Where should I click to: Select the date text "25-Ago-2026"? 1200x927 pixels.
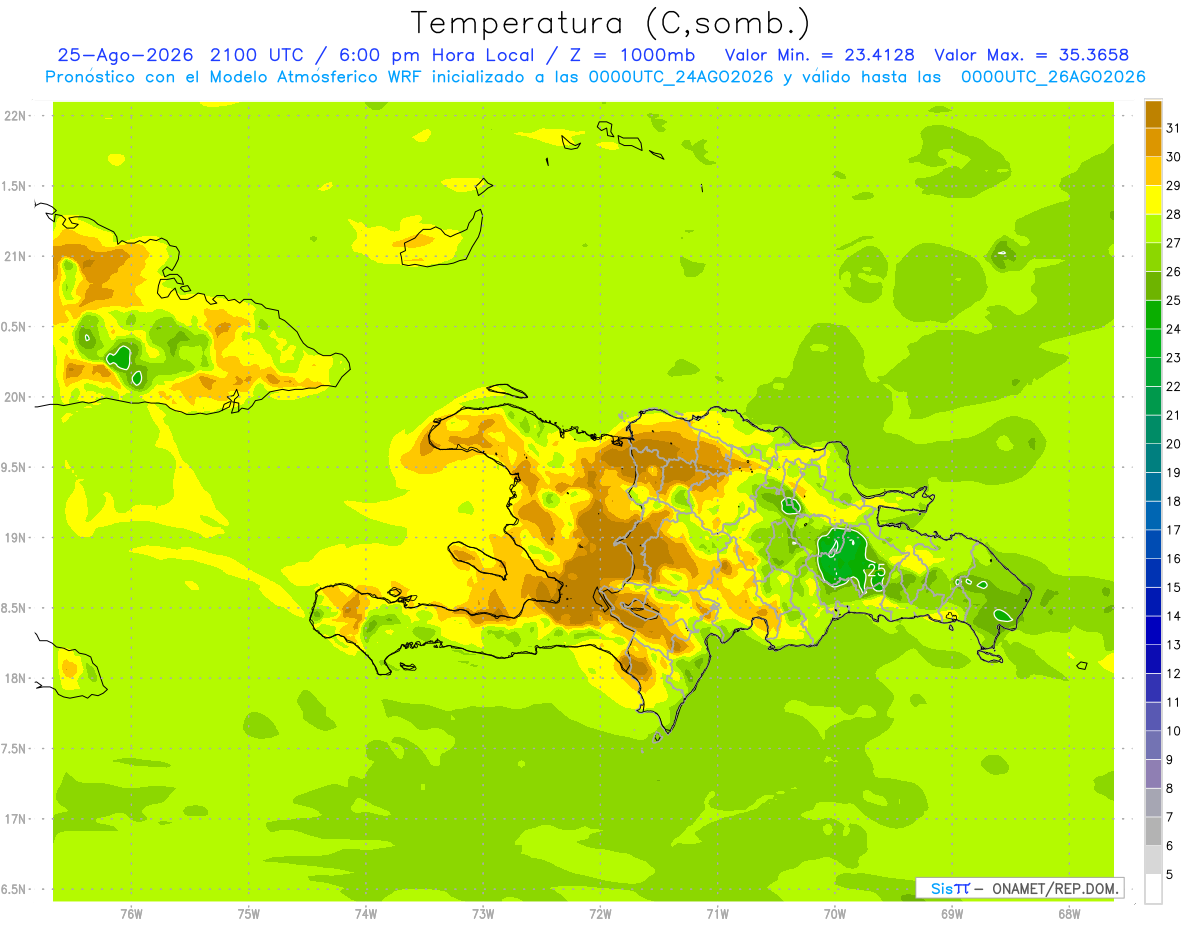(126, 55)
